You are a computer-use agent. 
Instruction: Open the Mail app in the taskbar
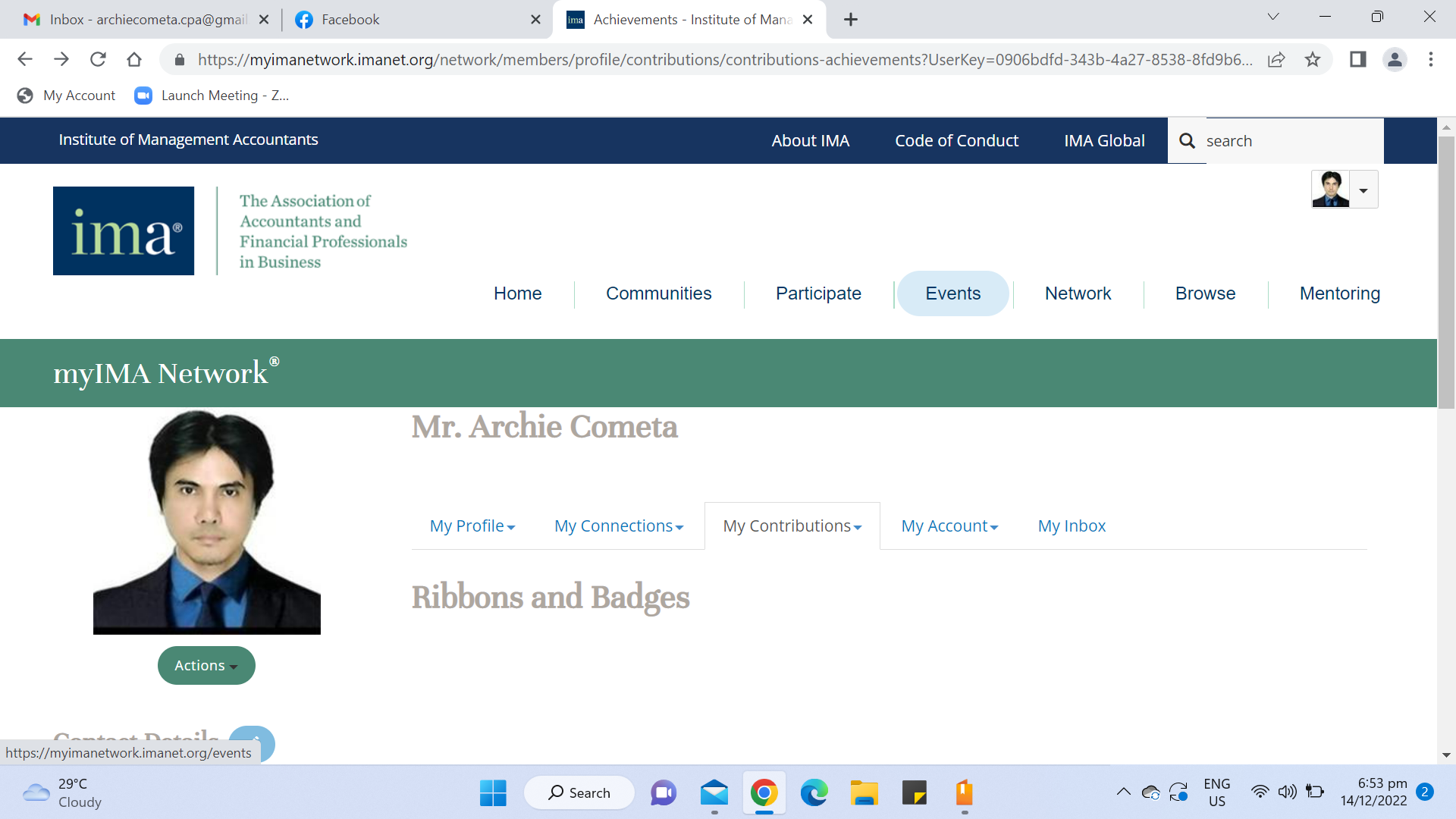point(714,793)
